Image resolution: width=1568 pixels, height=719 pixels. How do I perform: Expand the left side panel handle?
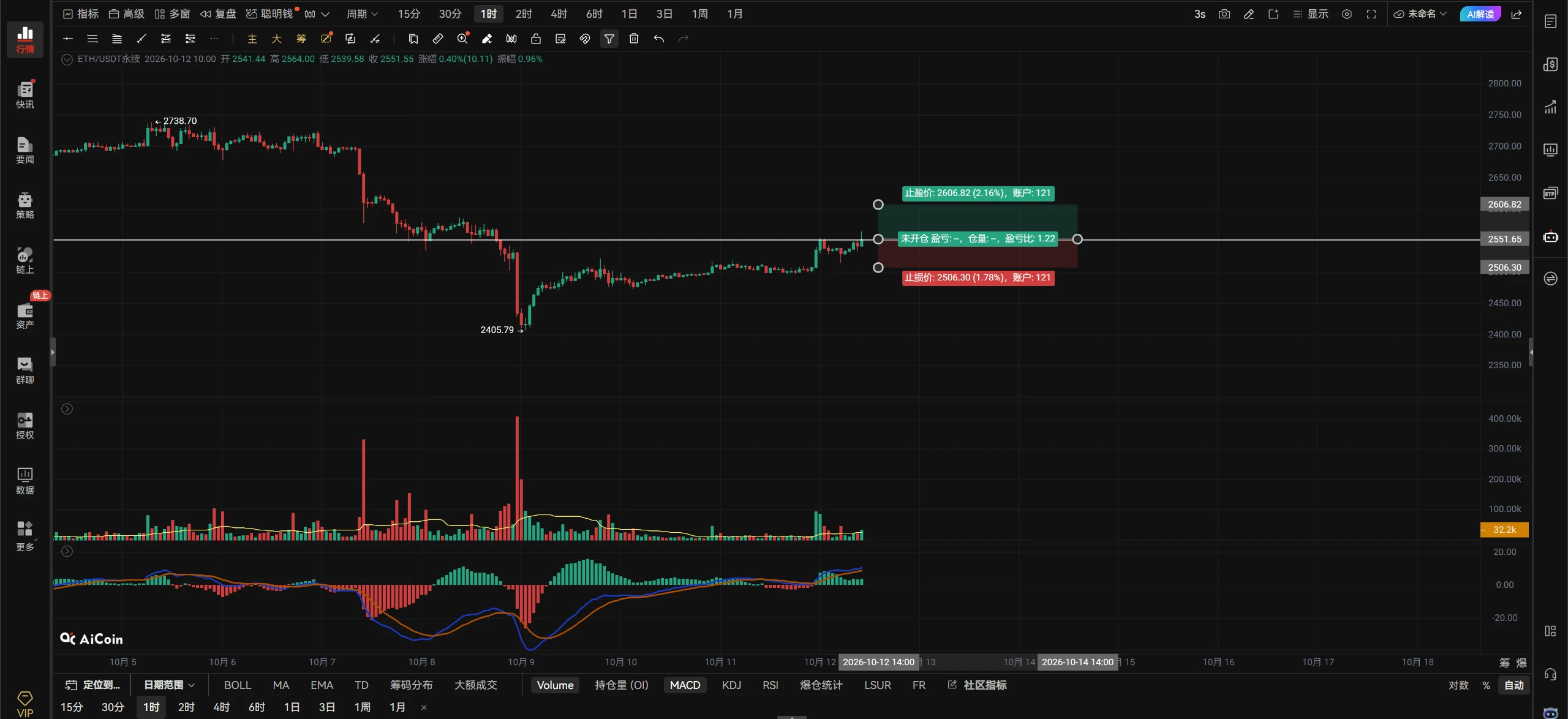pos(53,352)
